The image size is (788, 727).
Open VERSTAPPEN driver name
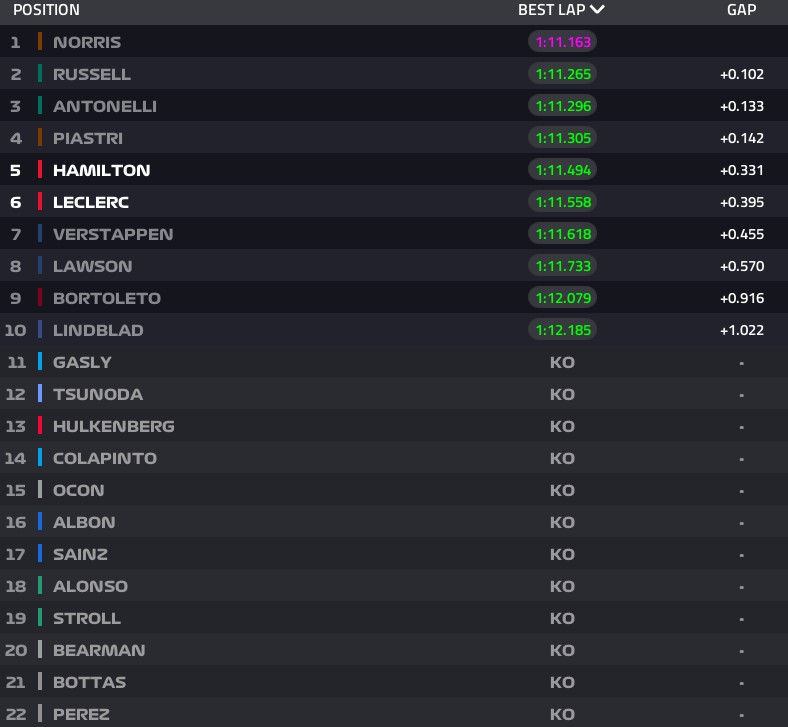113,234
